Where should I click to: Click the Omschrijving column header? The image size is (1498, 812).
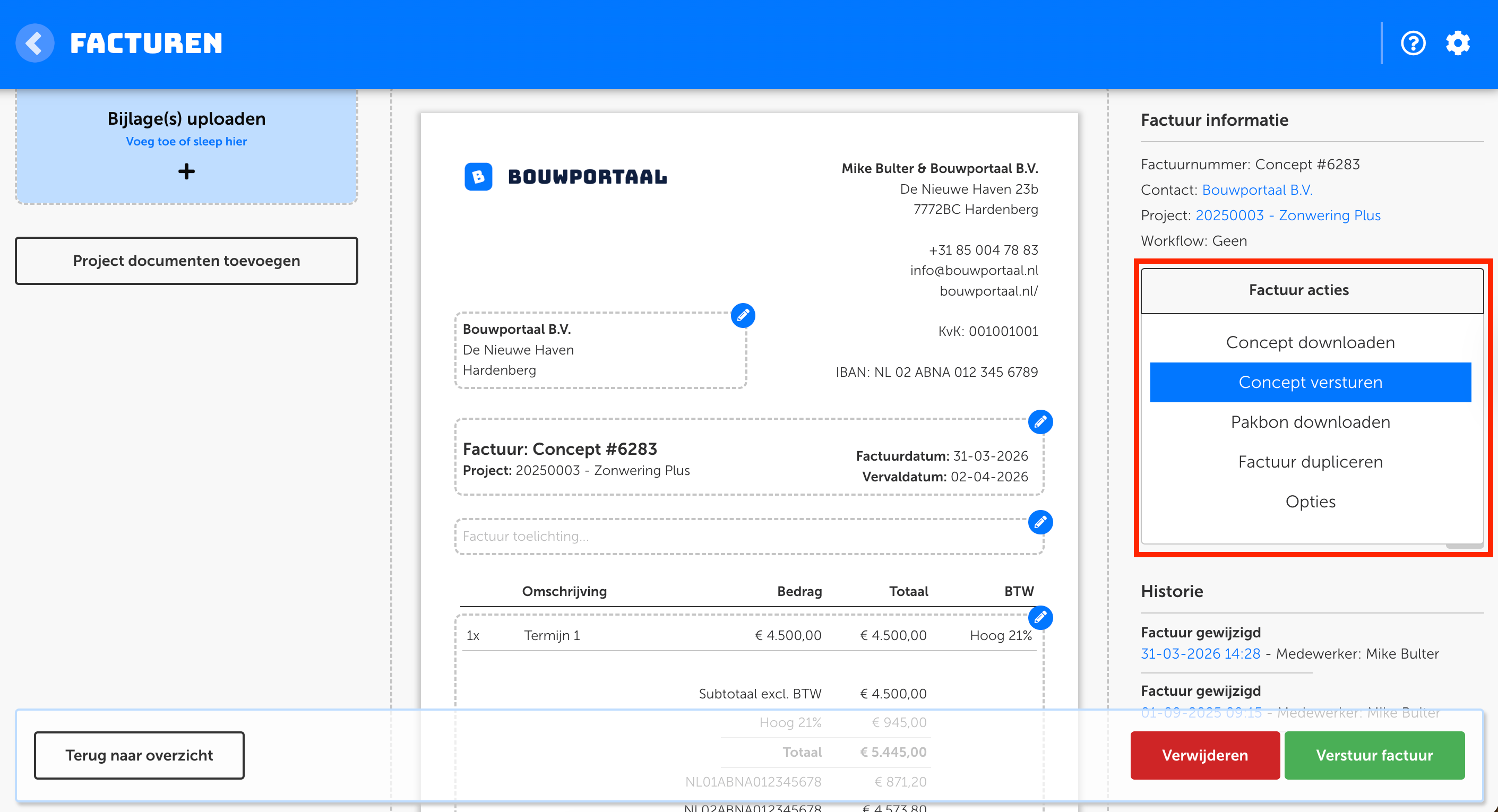pyautogui.click(x=564, y=592)
